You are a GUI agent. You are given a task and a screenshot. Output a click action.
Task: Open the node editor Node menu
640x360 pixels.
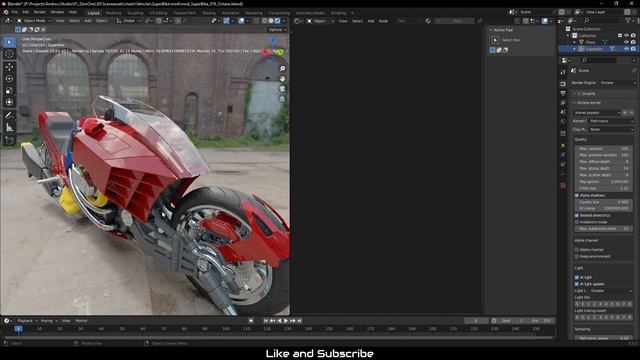(x=383, y=21)
